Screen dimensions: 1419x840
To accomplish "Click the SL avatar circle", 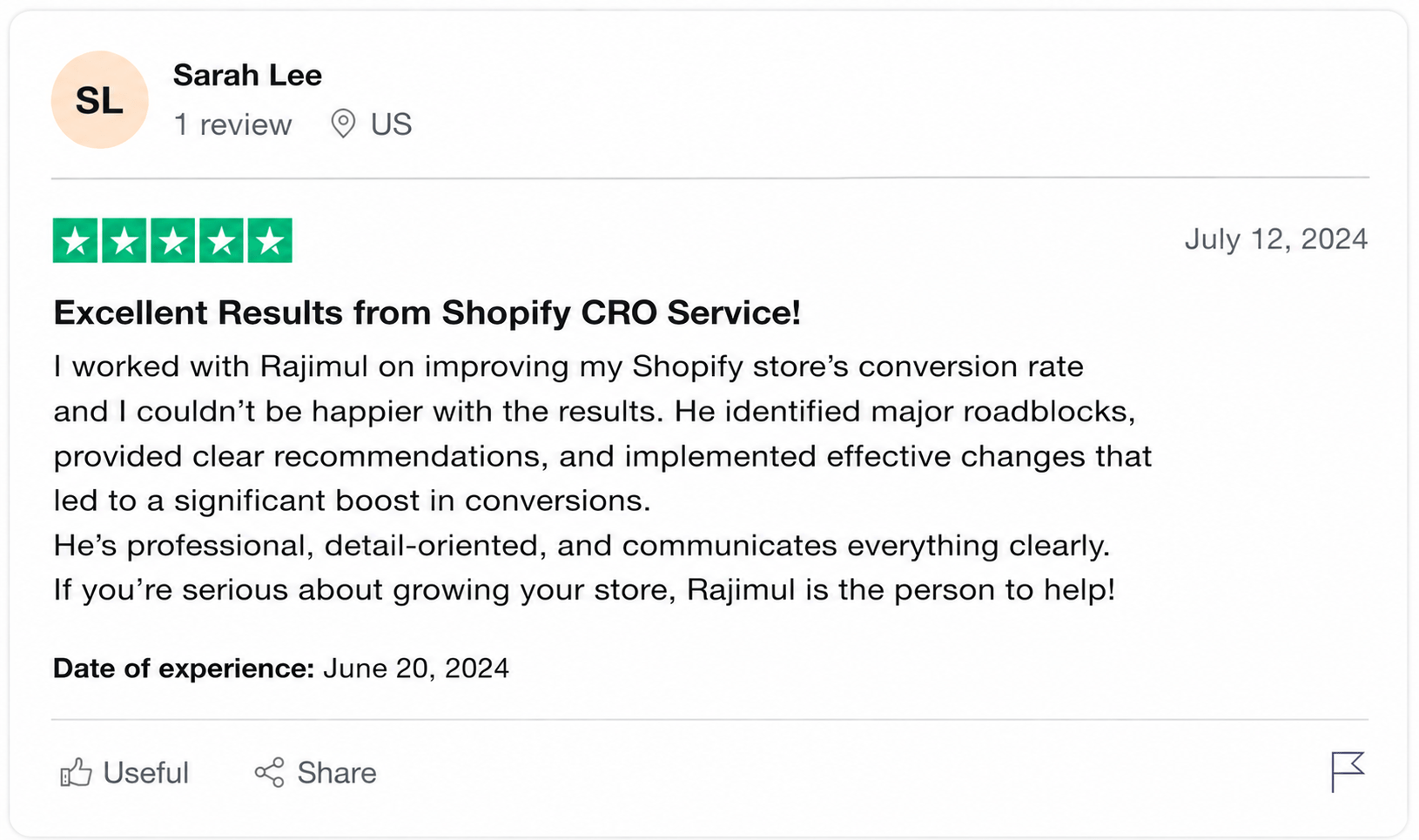I will [x=99, y=100].
